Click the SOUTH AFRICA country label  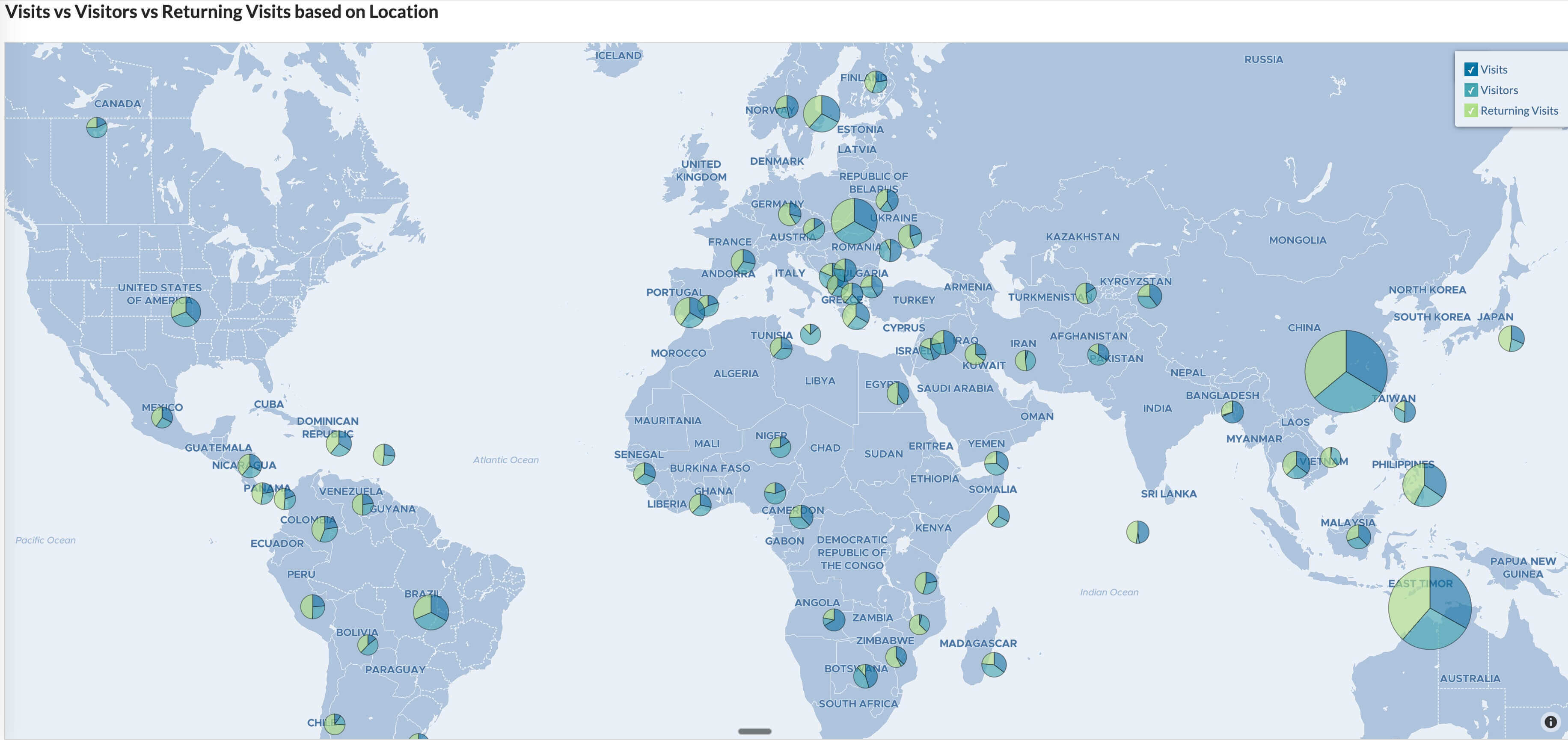pos(858,704)
